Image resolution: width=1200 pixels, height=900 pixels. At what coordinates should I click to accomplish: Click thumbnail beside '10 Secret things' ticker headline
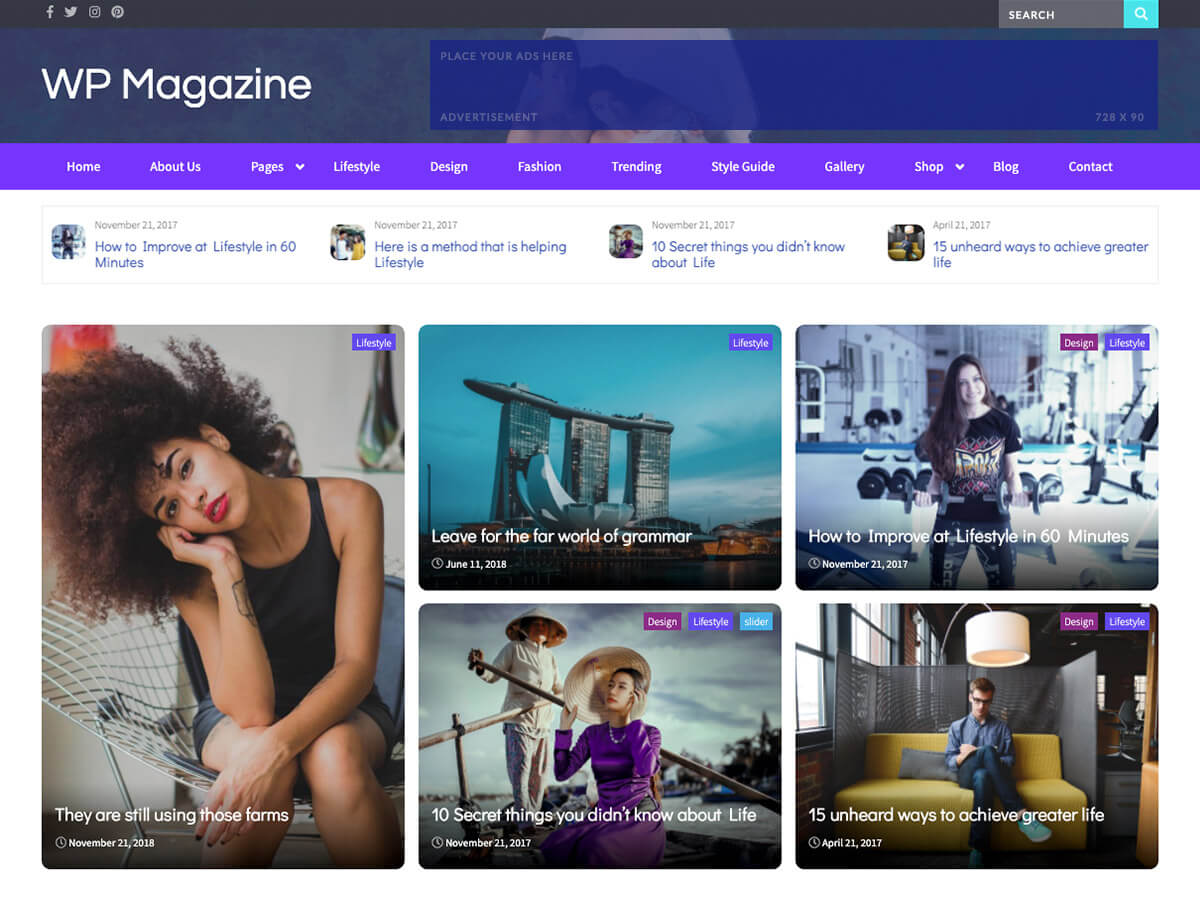(x=626, y=242)
